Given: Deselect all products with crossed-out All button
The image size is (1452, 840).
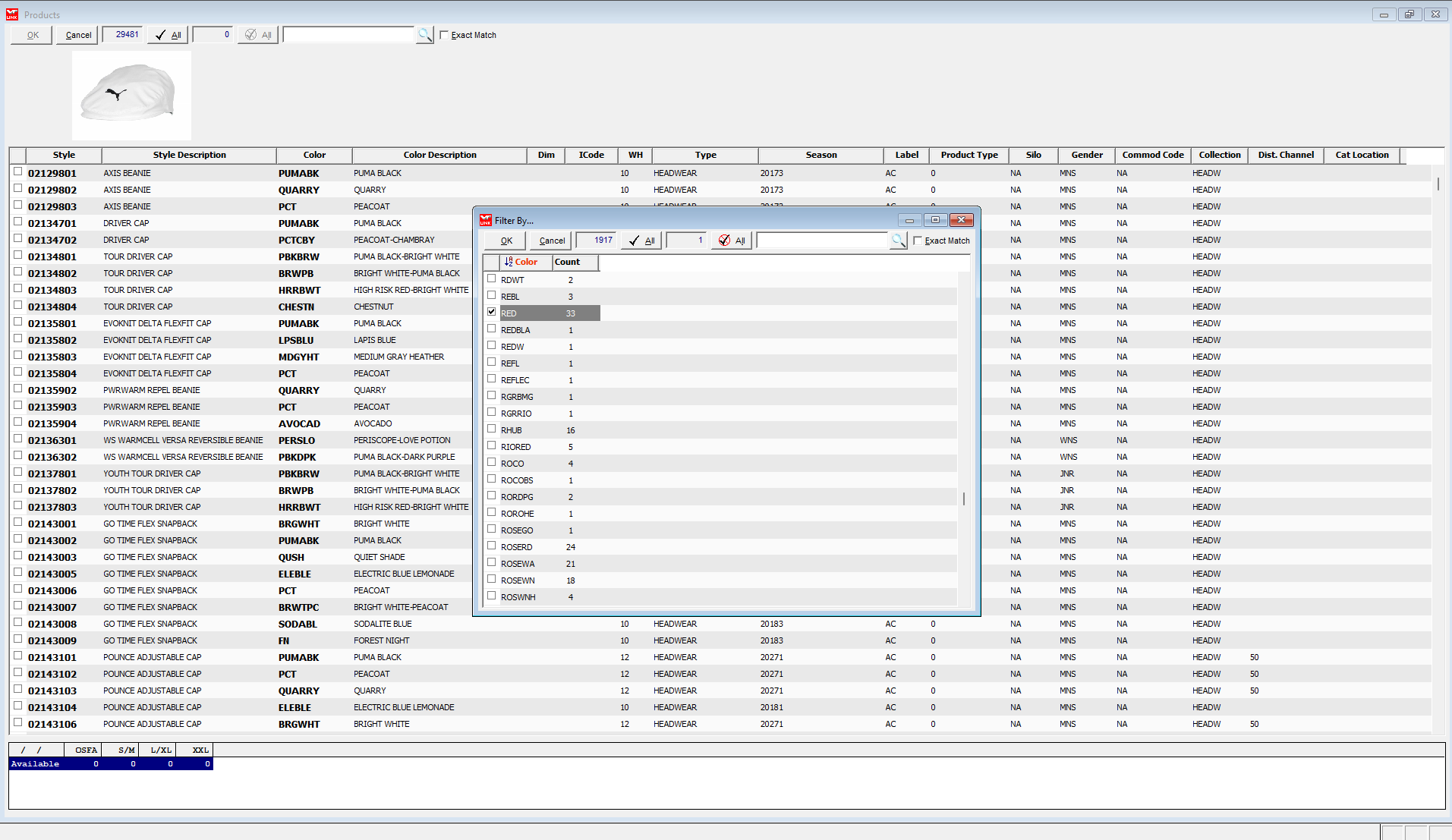Looking at the screenshot, I should (x=258, y=35).
